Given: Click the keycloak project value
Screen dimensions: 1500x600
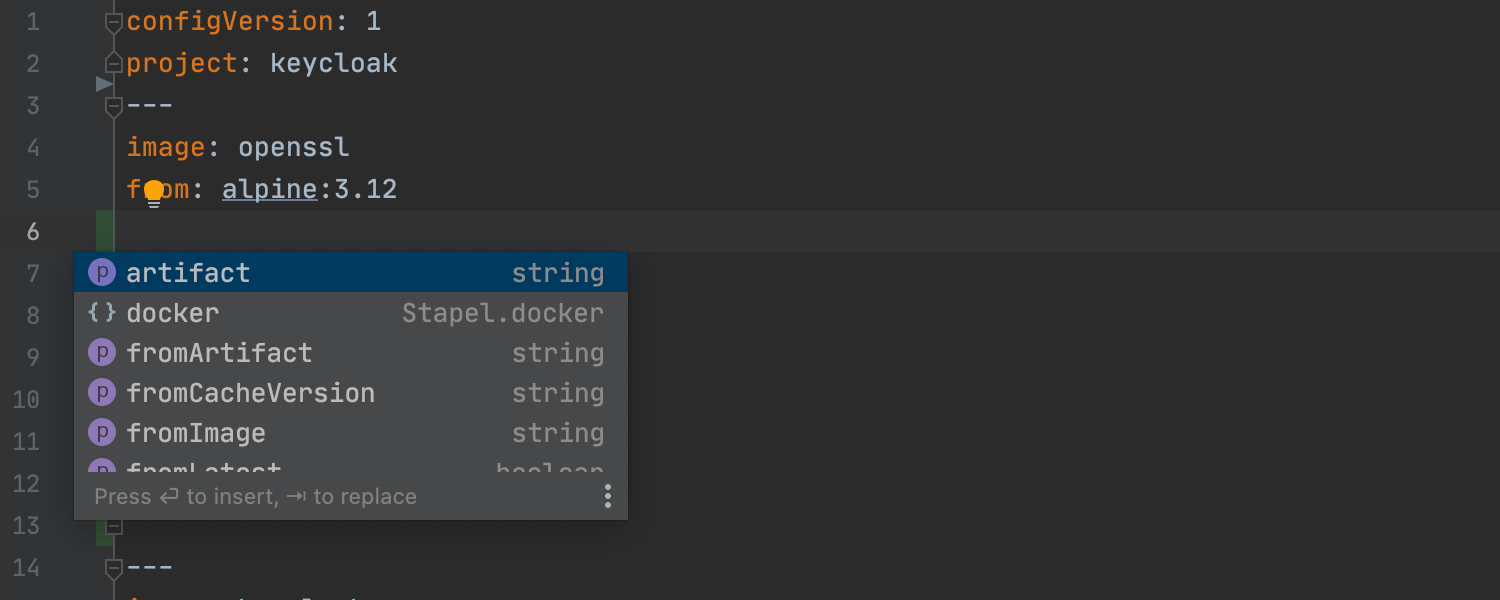Looking at the screenshot, I should (x=333, y=64).
